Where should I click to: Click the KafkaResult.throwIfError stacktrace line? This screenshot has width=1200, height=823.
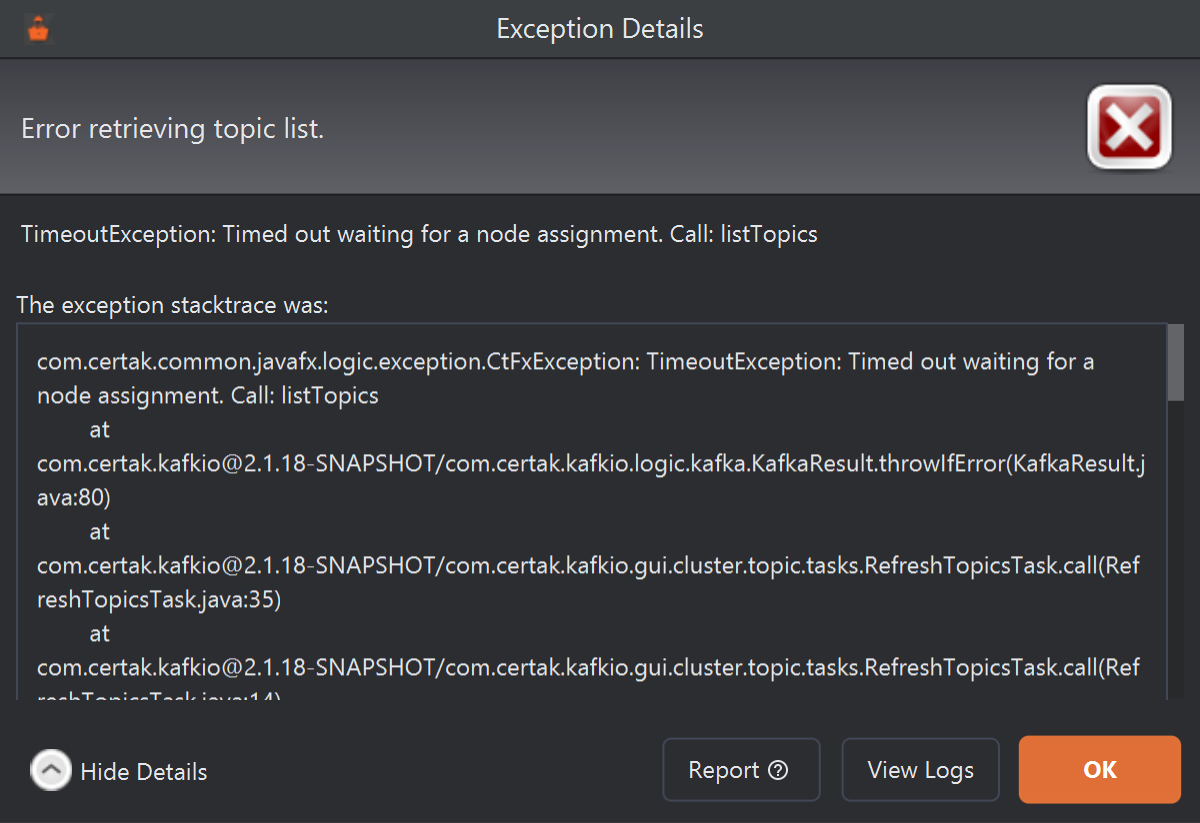(591, 480)
